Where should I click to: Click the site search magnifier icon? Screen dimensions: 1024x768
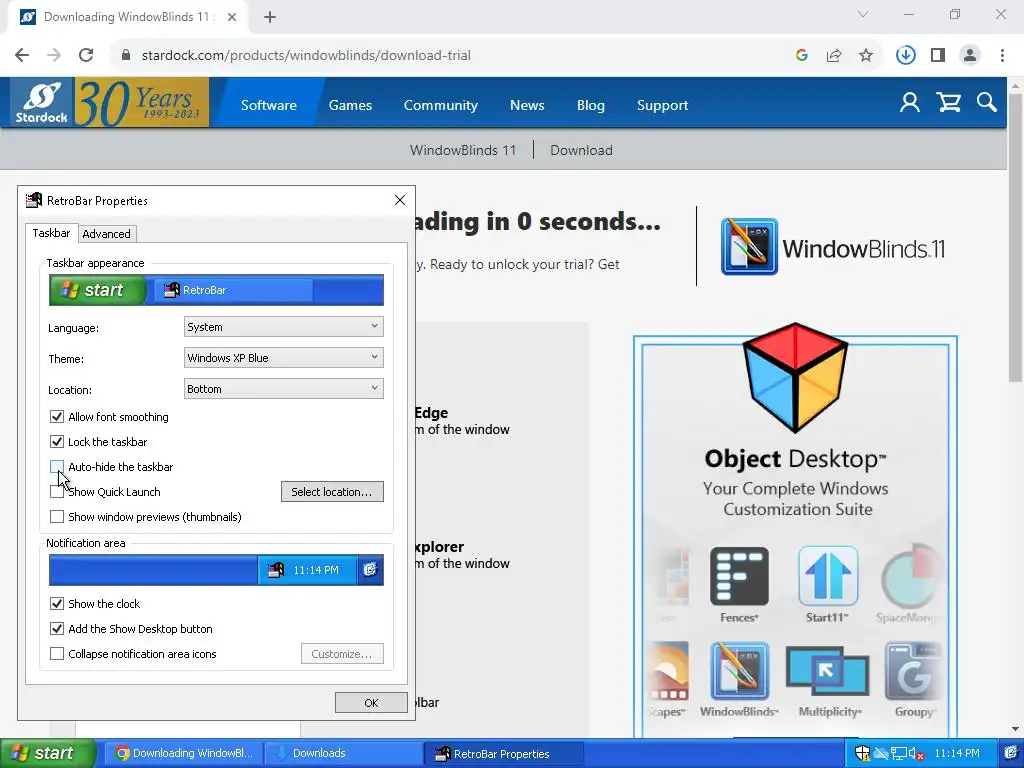[x=986, y=103]
